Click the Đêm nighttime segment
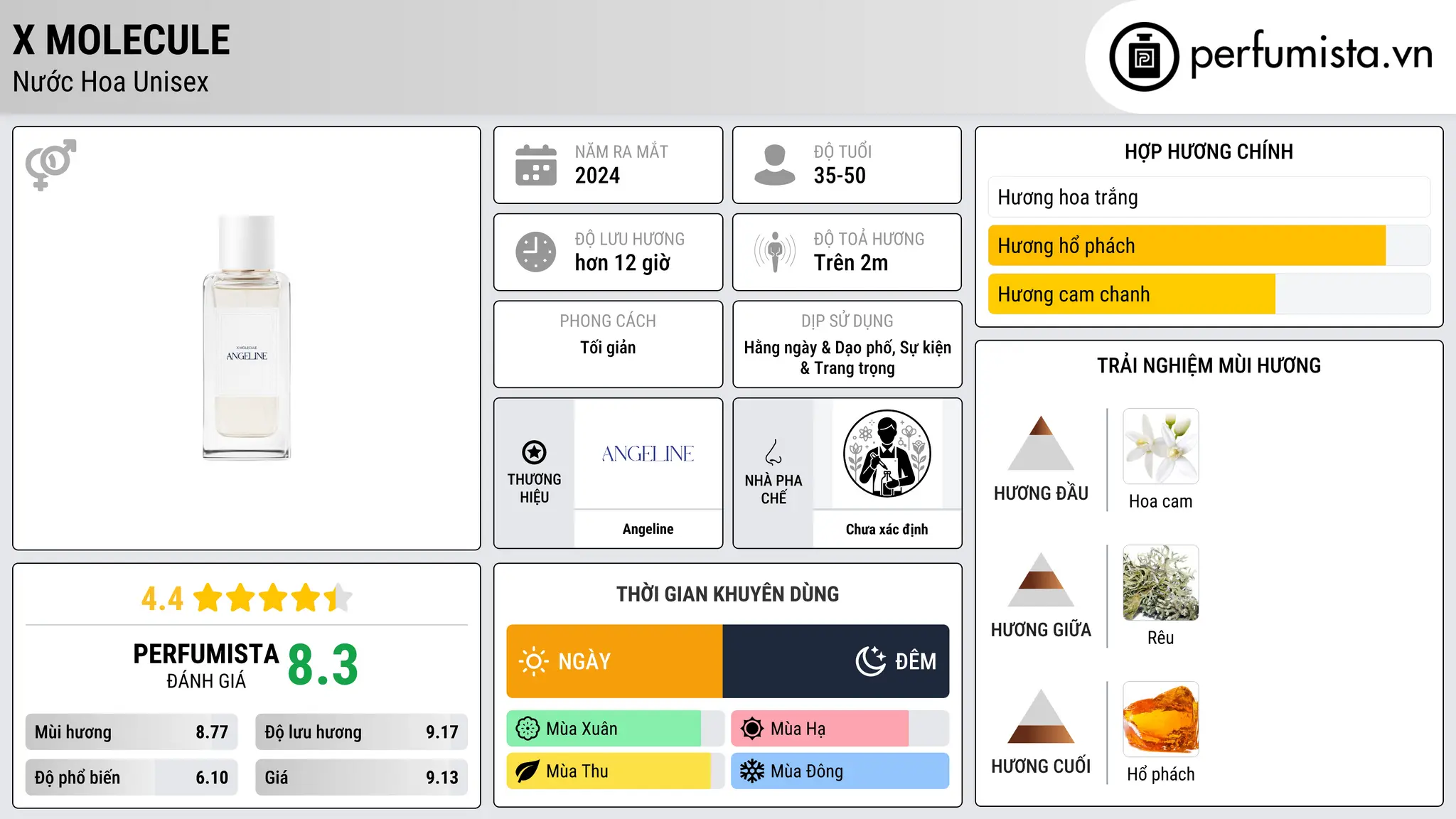 click(x=836, y=661)
